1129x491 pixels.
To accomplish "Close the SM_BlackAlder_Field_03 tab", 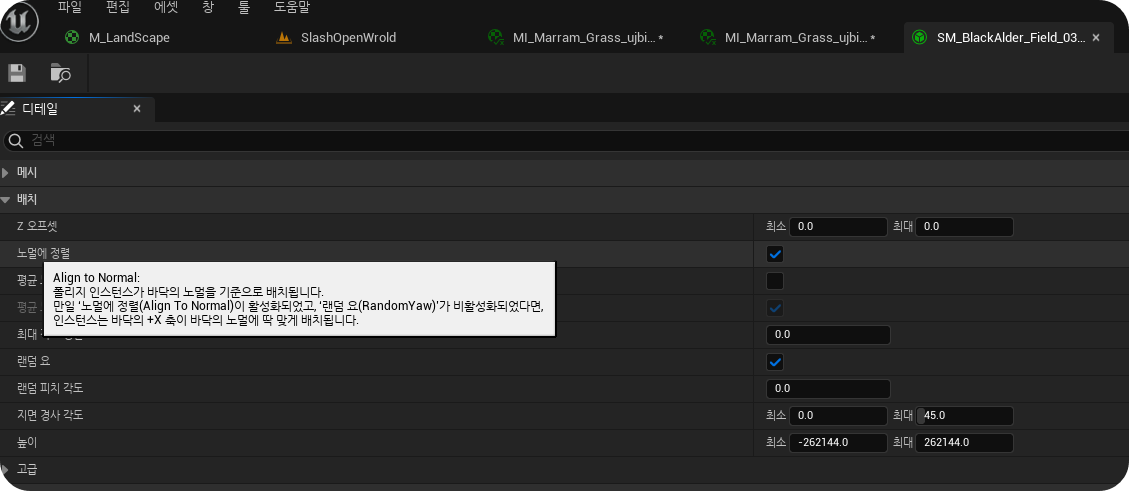I will click(x=1096, y=37).
